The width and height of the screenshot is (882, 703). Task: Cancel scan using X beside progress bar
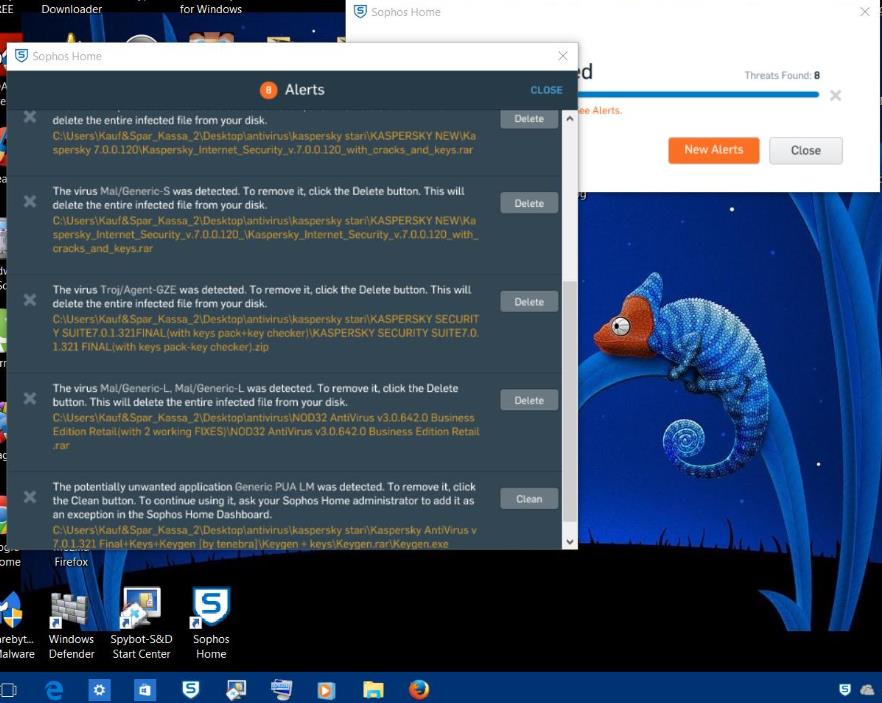(x=835, y=95)
